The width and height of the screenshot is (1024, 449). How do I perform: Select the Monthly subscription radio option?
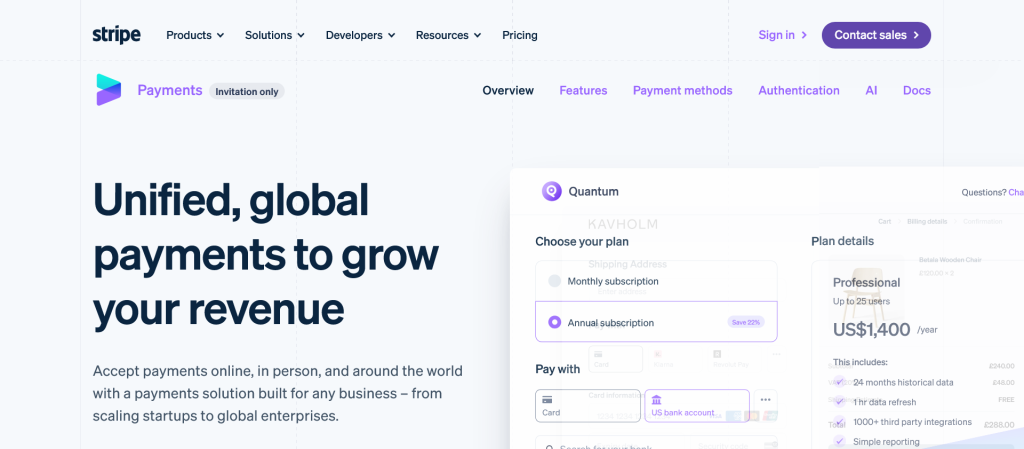(x=555, y=281)
